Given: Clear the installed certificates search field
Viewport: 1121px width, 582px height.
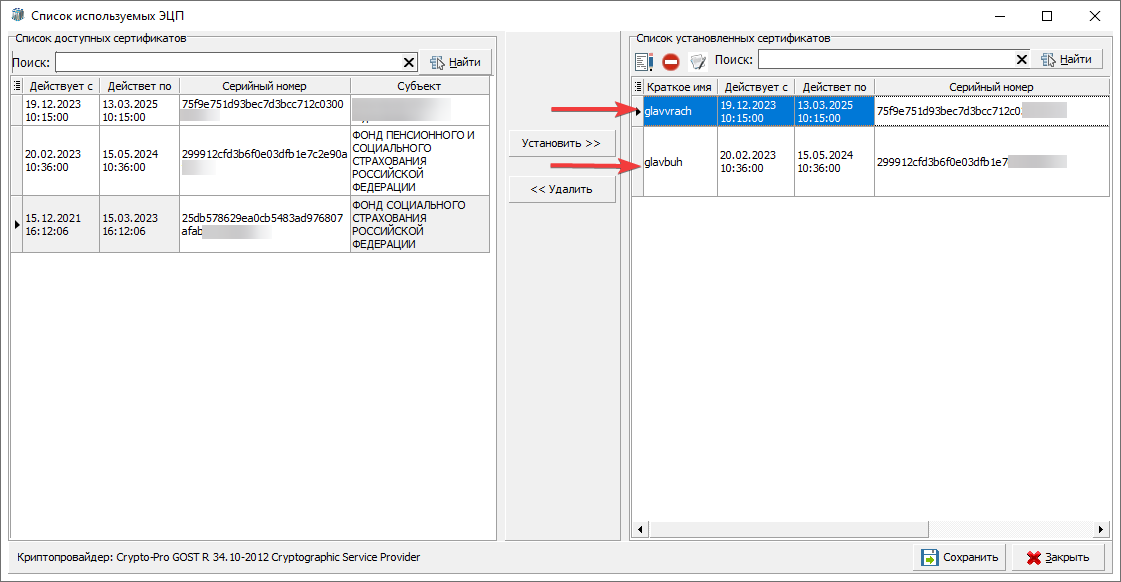Looking at the screenshot, I should pos(1021,60).
